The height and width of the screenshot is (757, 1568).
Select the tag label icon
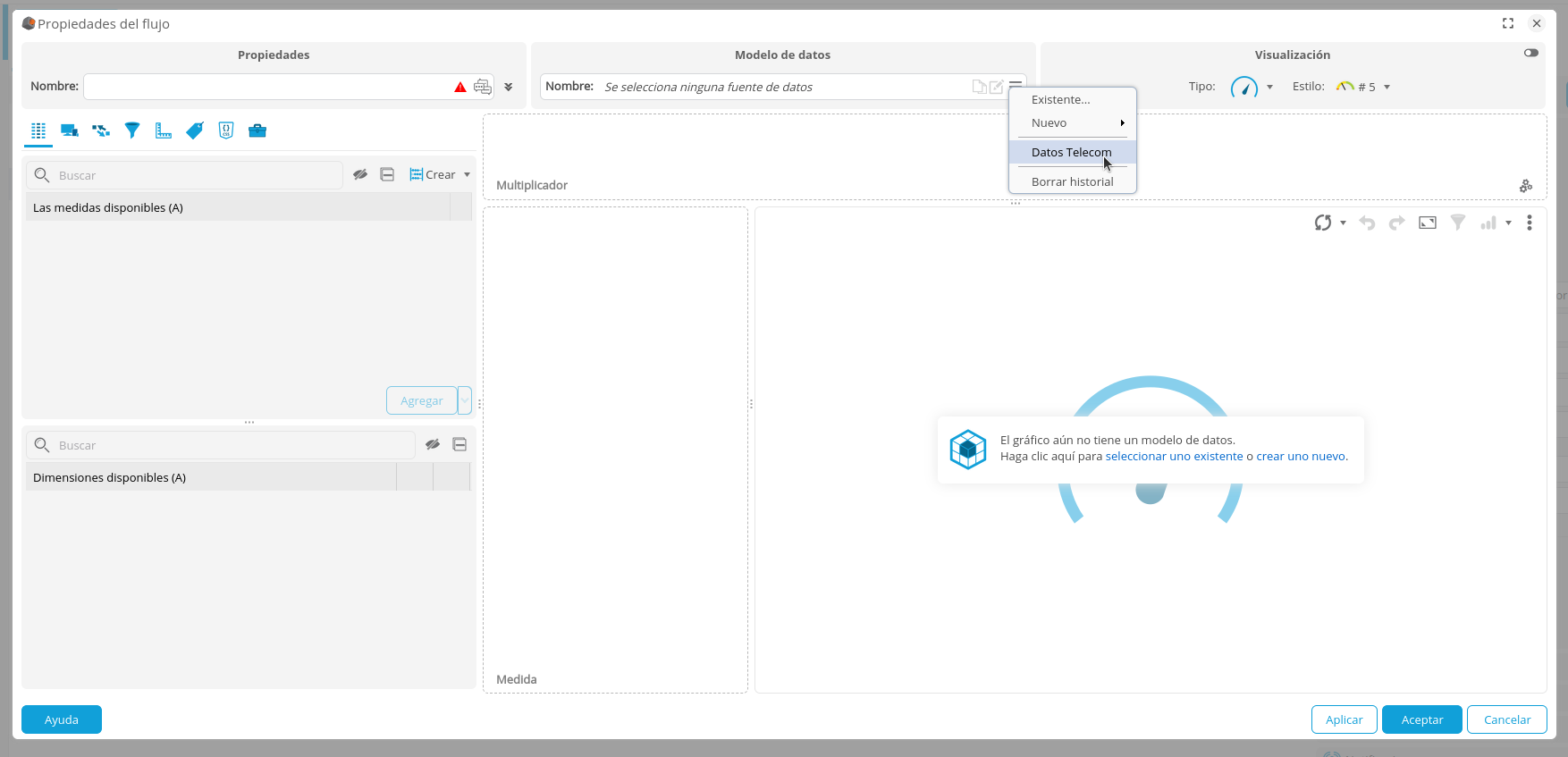point(195,130)
